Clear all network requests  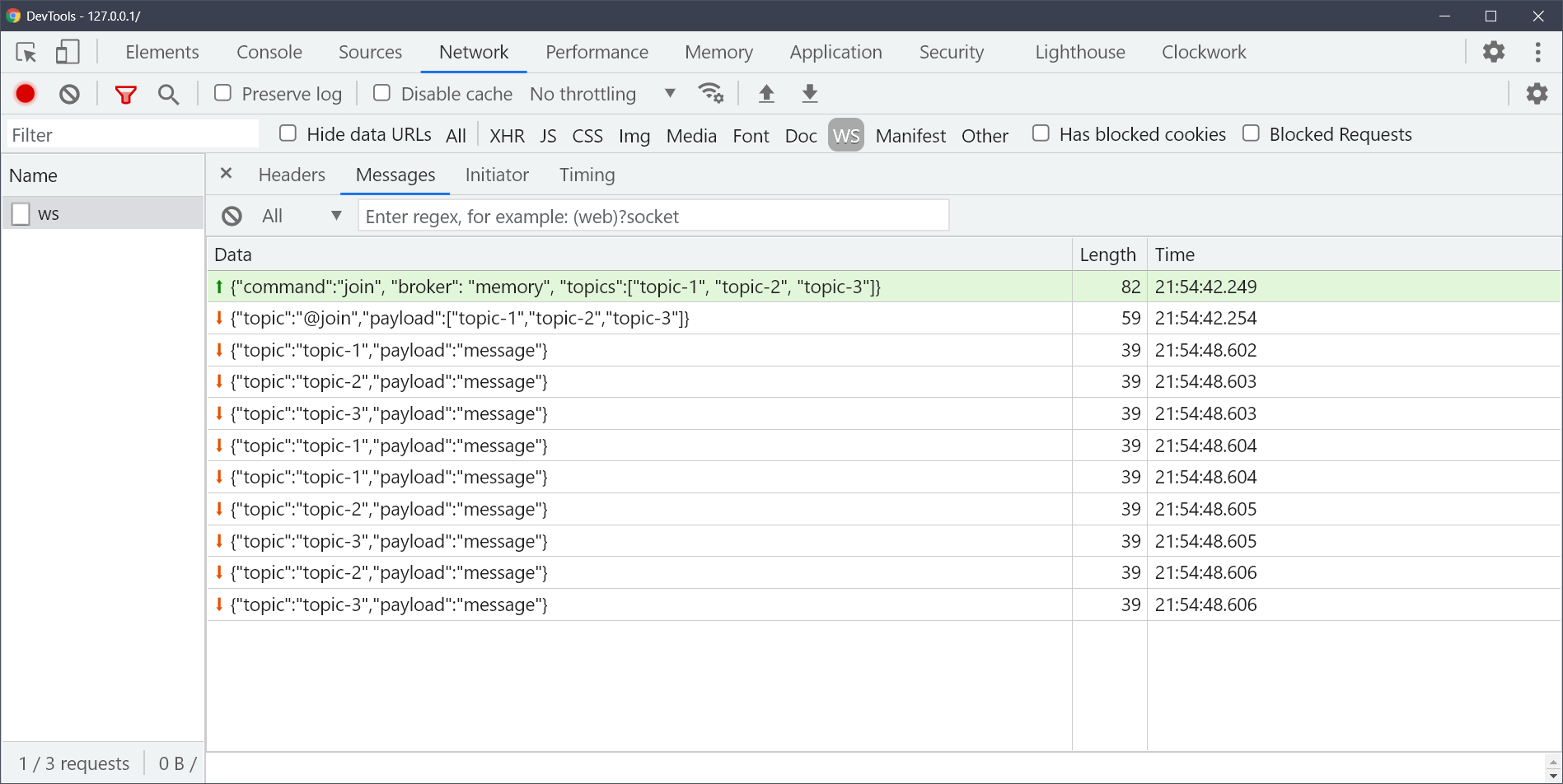(x=69, y=93)
